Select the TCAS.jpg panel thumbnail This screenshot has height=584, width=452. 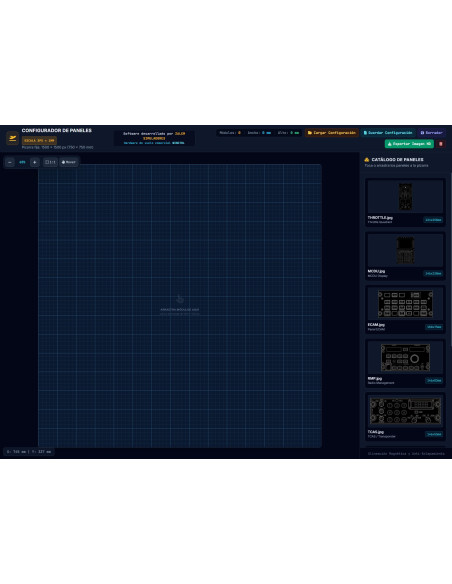pos(405,411)
